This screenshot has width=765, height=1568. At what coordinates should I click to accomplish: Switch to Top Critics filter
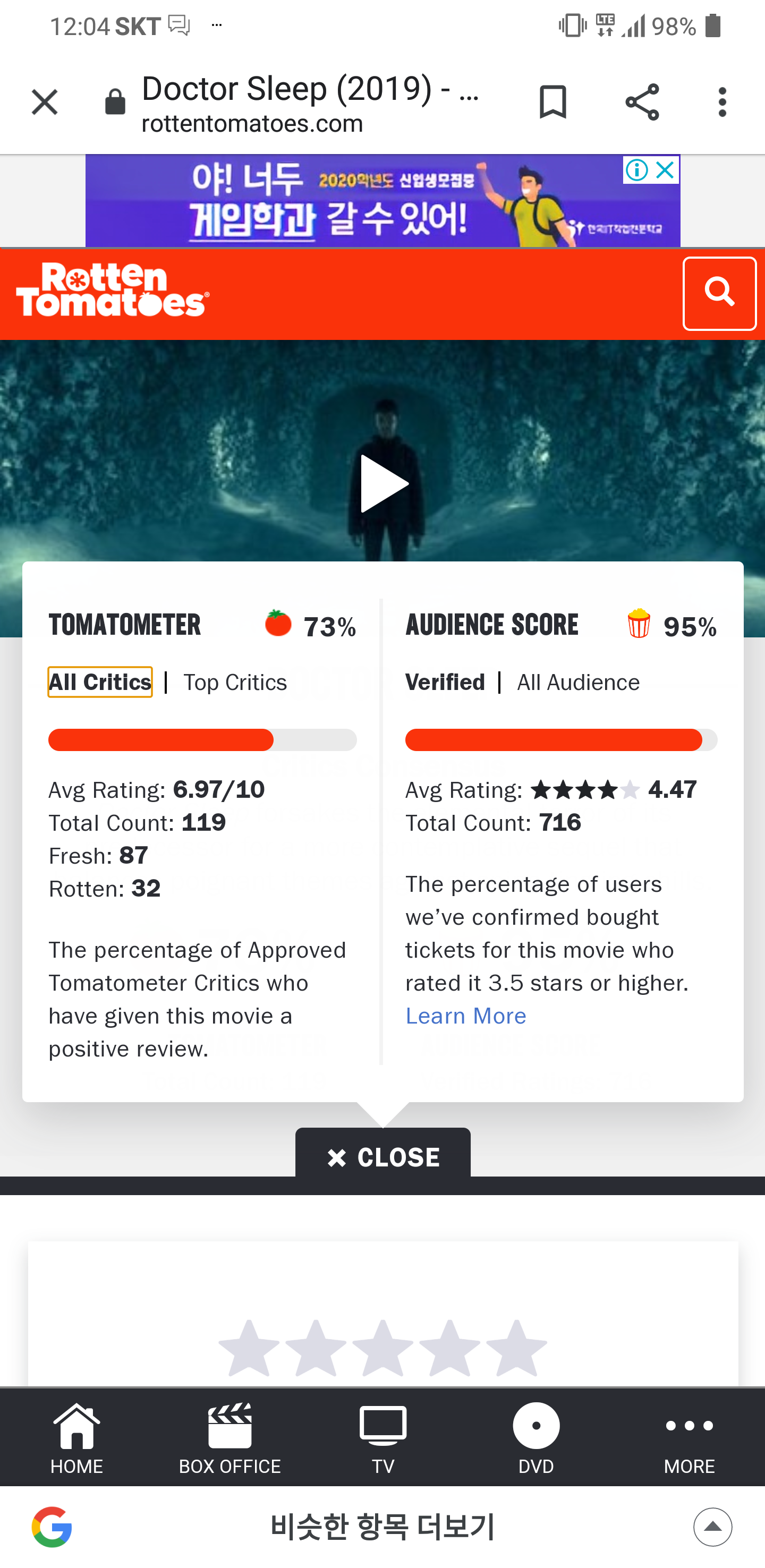[235, 683]
